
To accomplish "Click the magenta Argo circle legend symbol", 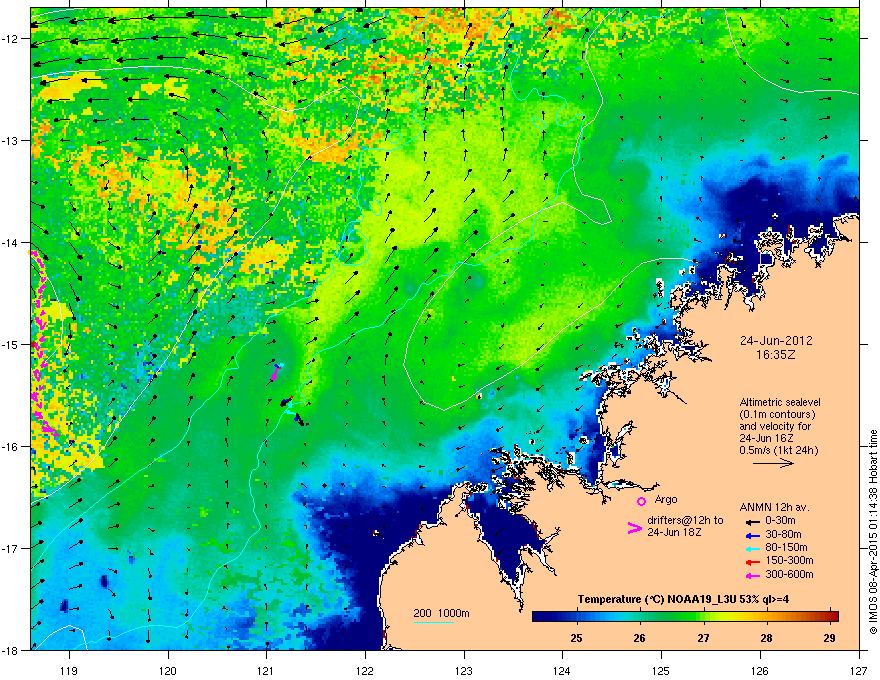I will [641, 501].
